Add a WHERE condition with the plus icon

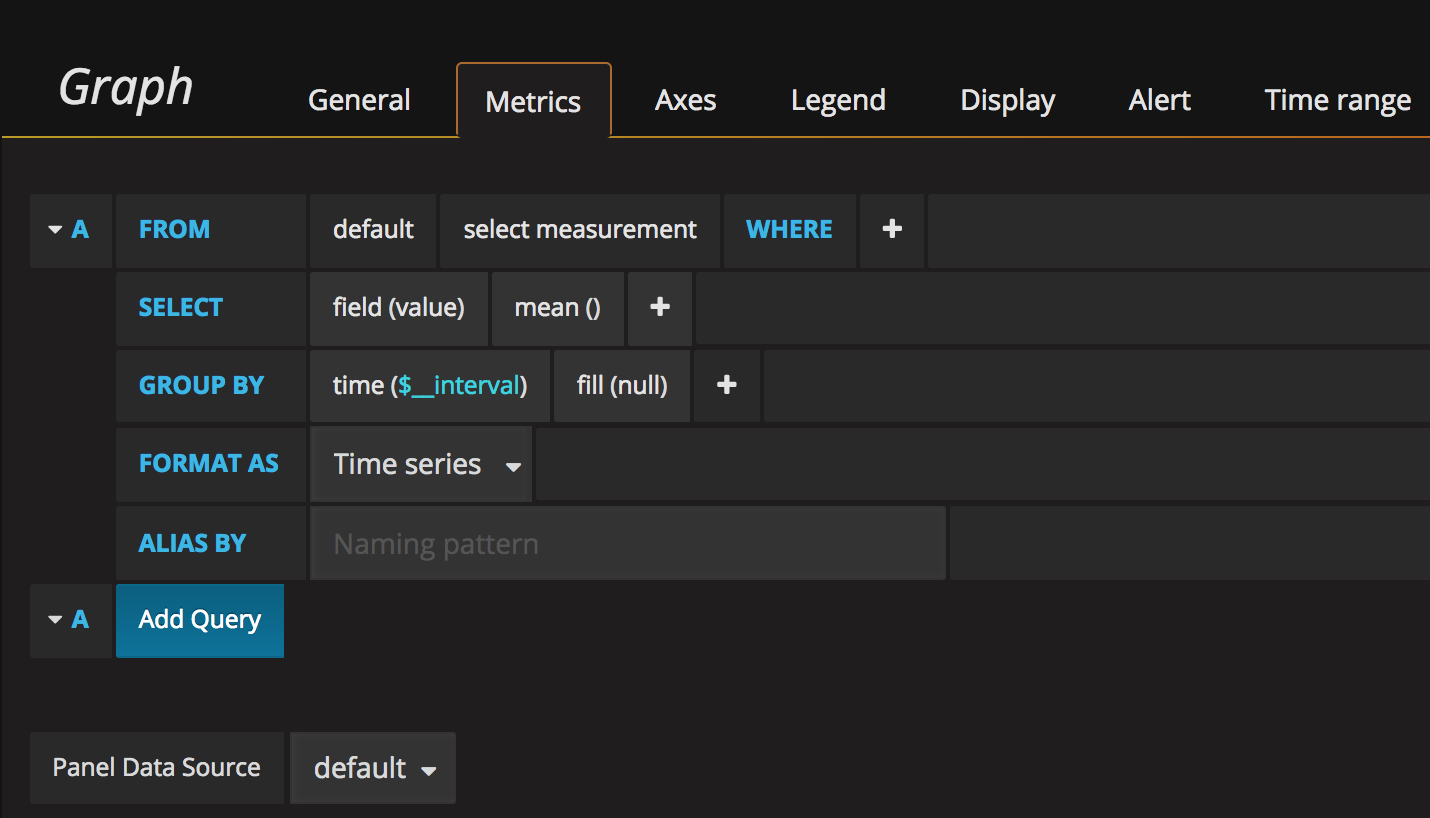tap(891, 230)
